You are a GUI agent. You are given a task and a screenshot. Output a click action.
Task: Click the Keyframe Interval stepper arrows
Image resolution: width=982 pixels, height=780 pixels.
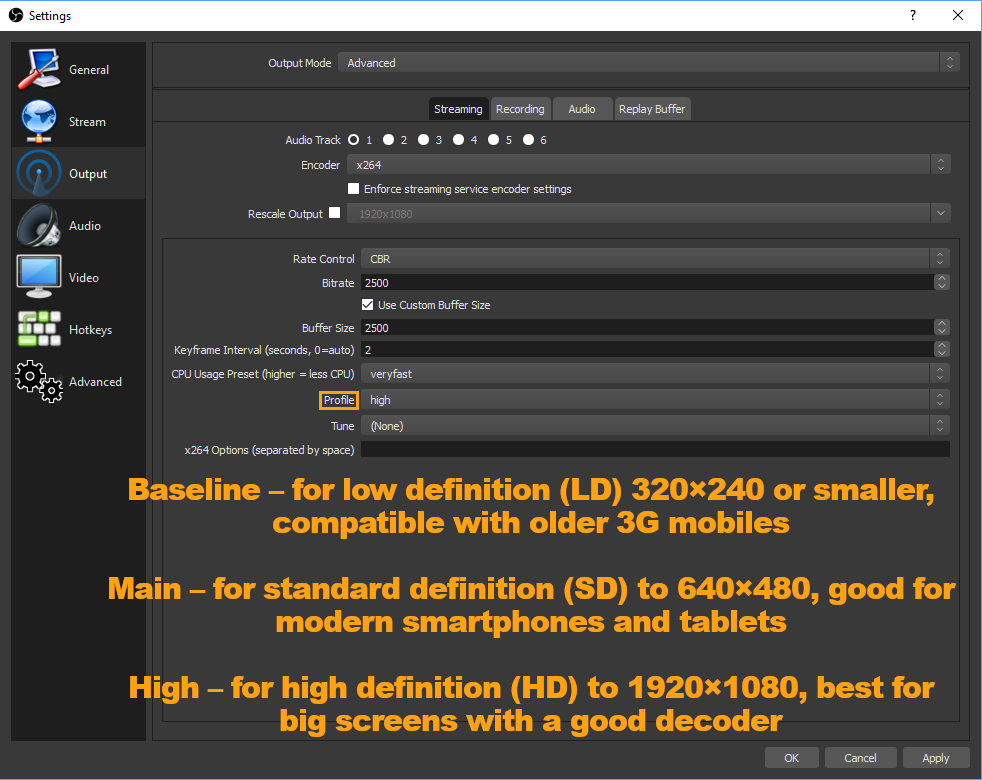coord(941,350)
